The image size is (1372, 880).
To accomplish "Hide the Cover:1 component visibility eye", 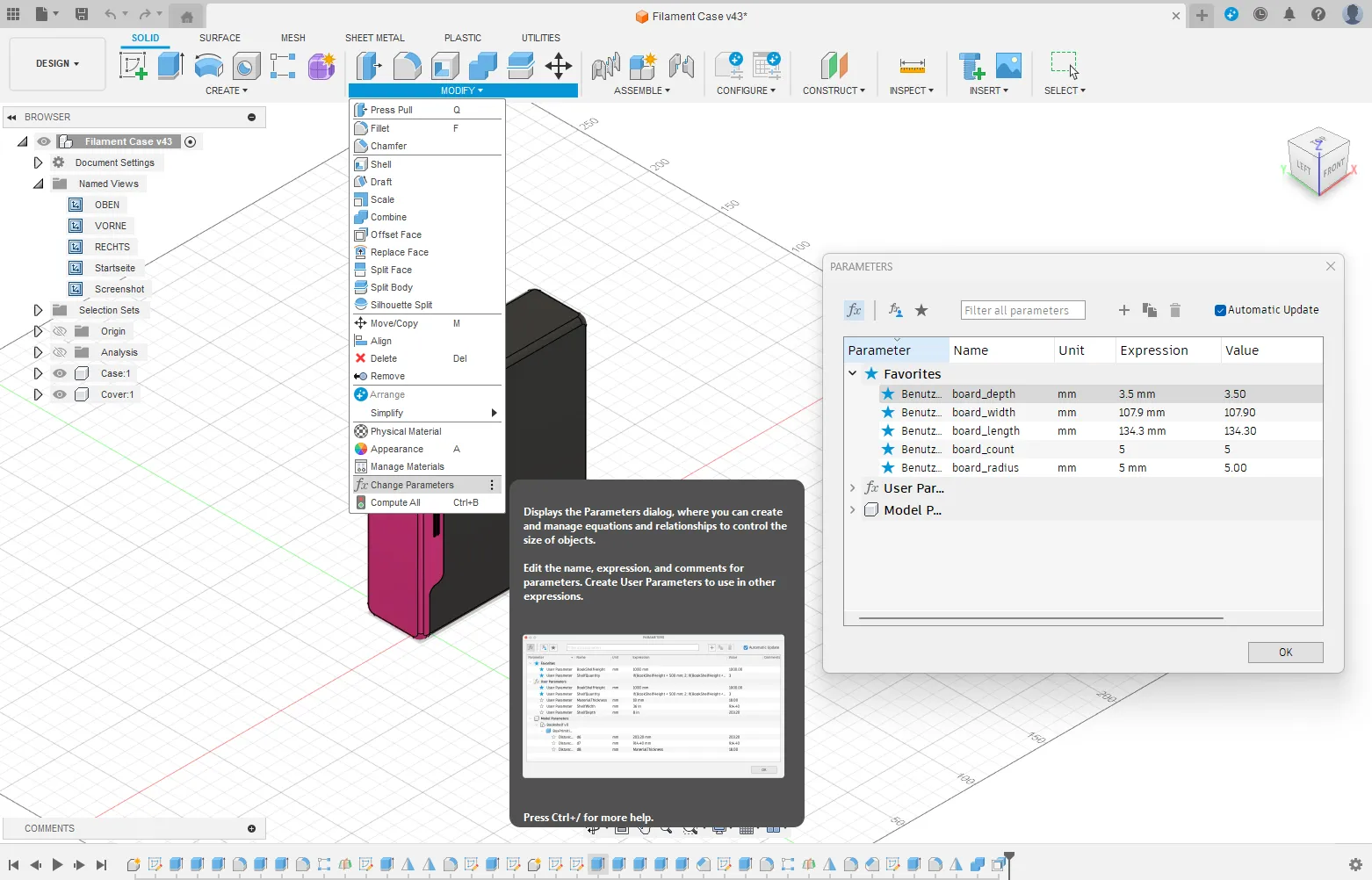I will tap(60, 394).
